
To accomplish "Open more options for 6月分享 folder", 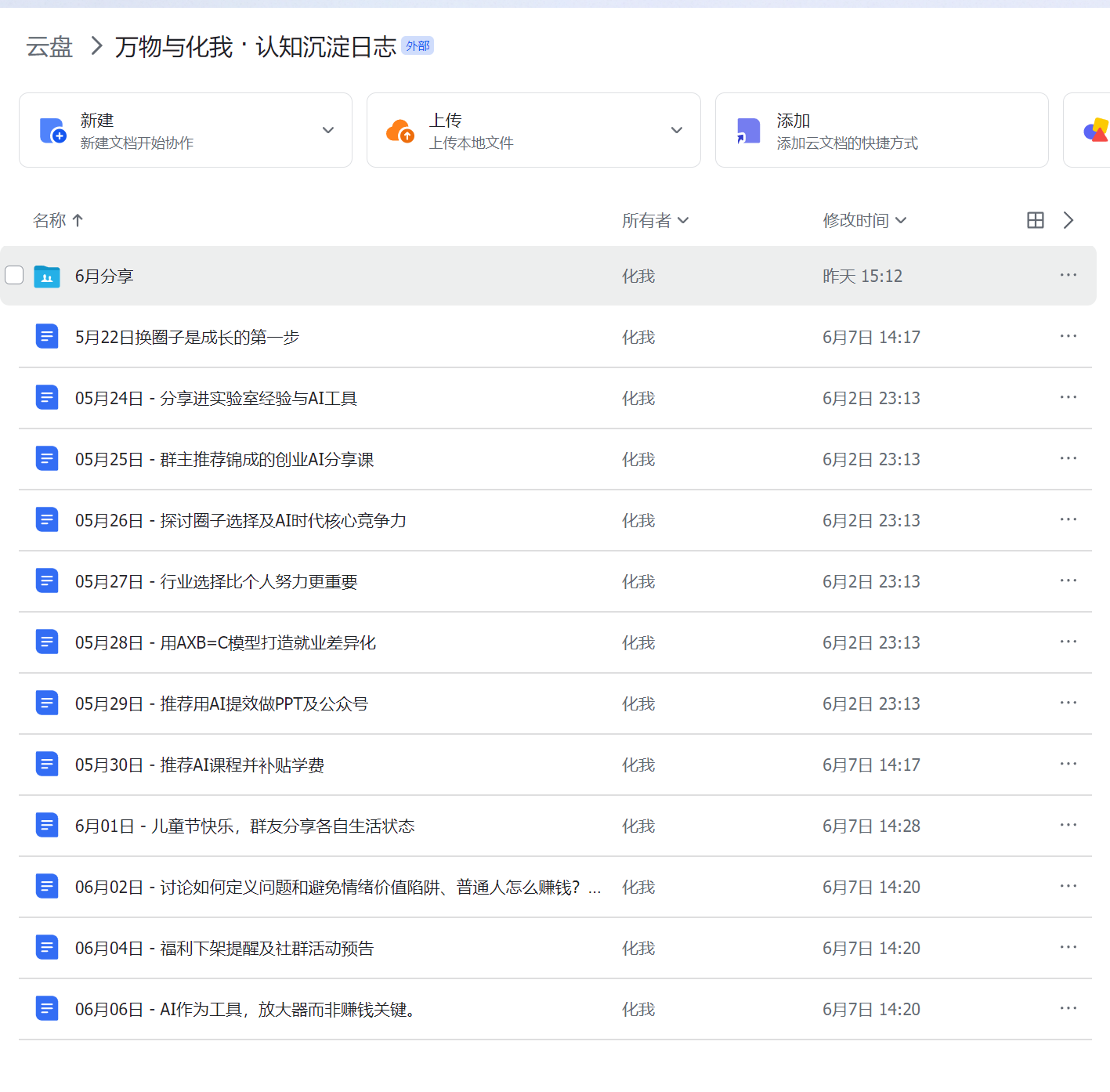I will (1068, 275).
